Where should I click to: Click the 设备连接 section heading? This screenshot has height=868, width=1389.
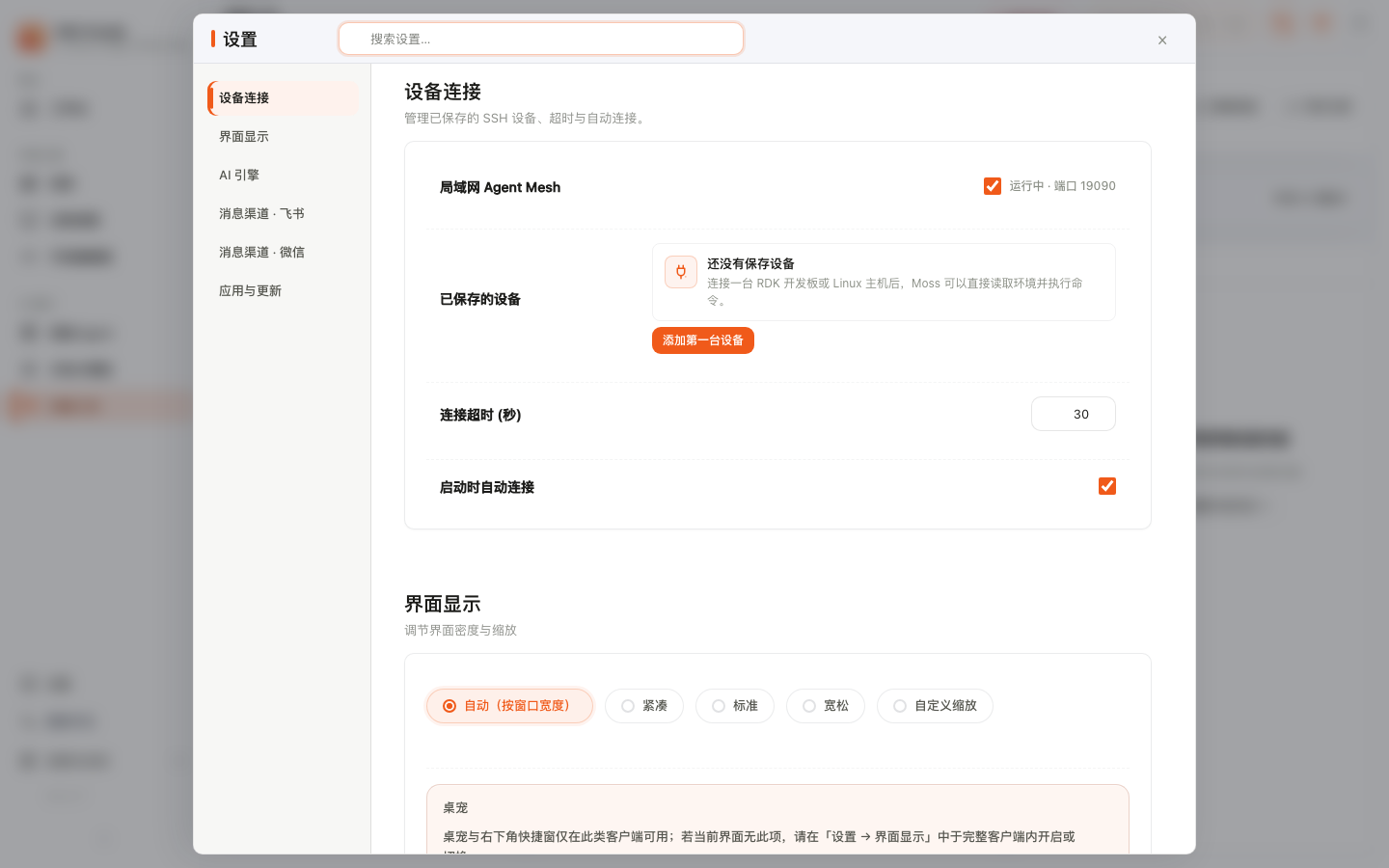click(443, 92)
